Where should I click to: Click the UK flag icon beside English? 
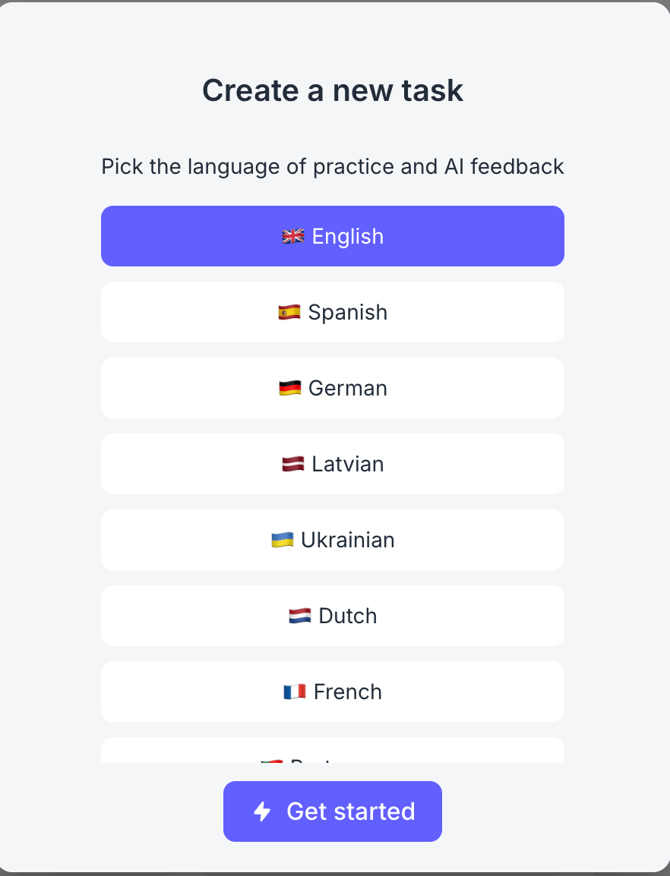293,237
